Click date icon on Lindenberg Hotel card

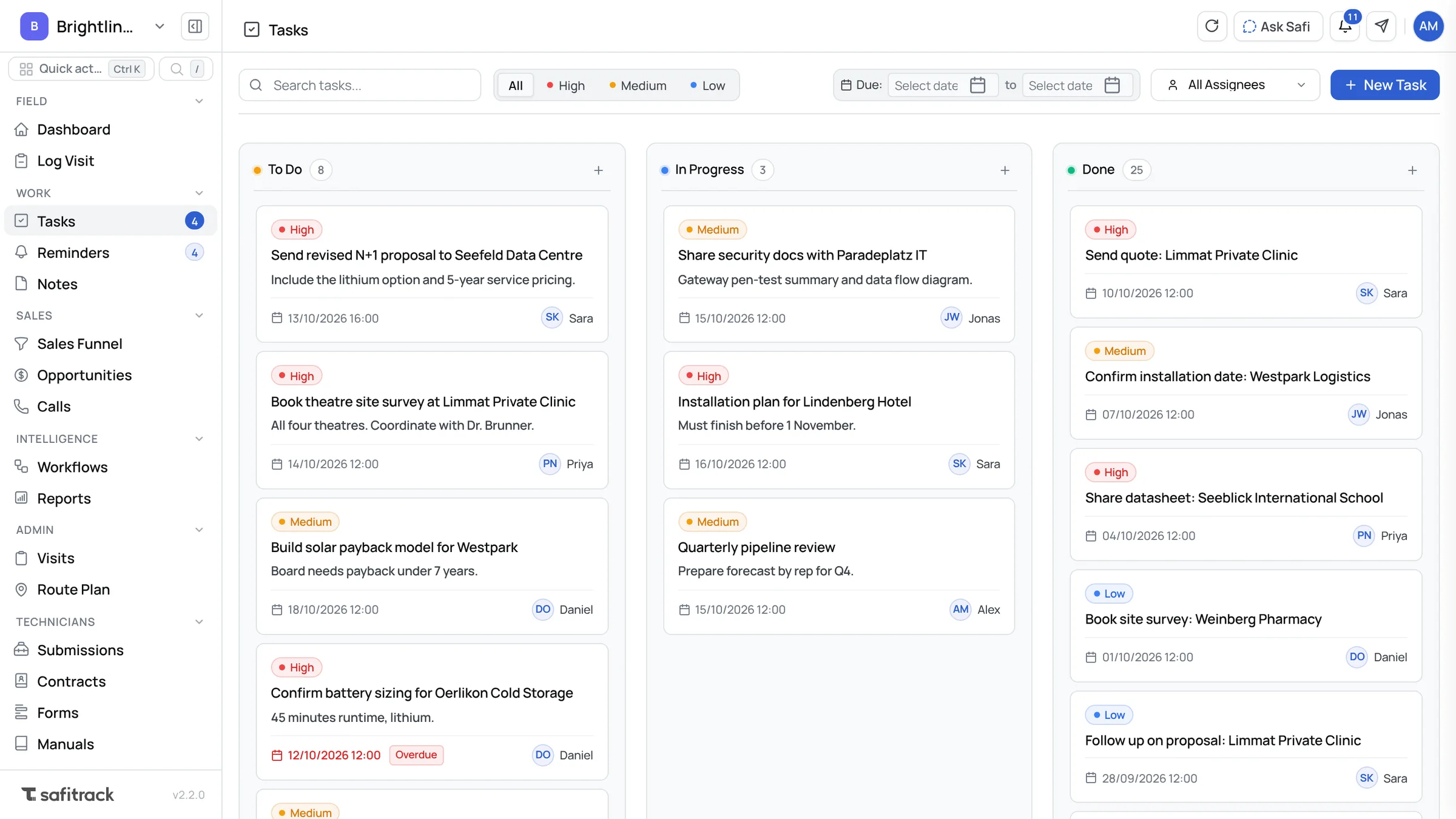tap(684, 464)
